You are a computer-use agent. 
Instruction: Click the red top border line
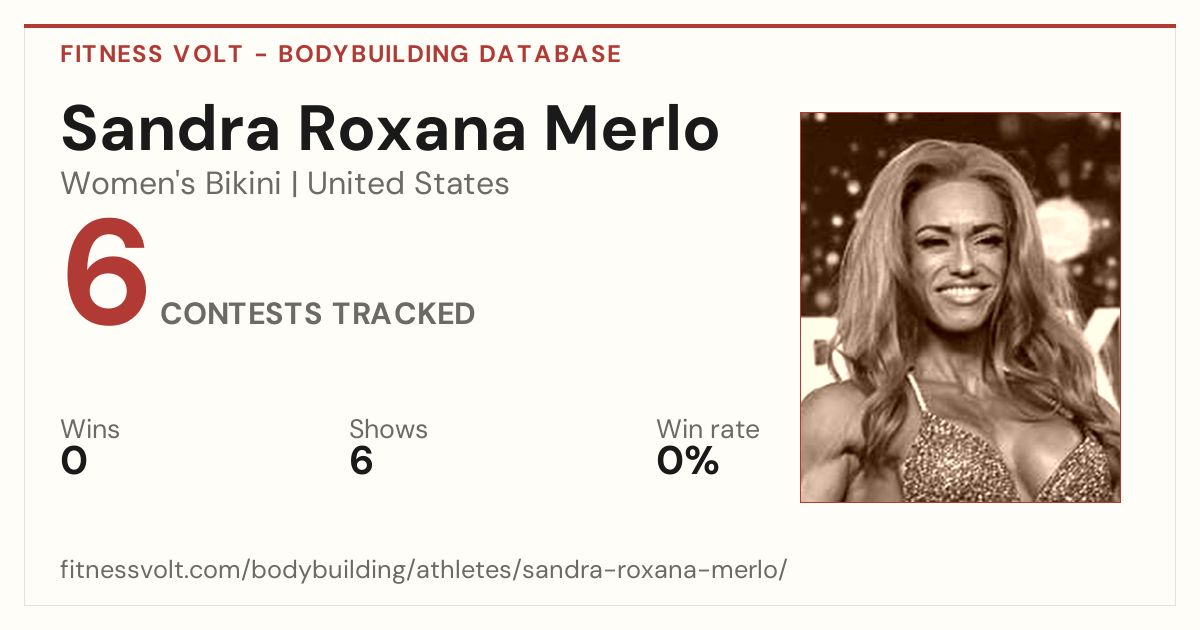(600, 26)
